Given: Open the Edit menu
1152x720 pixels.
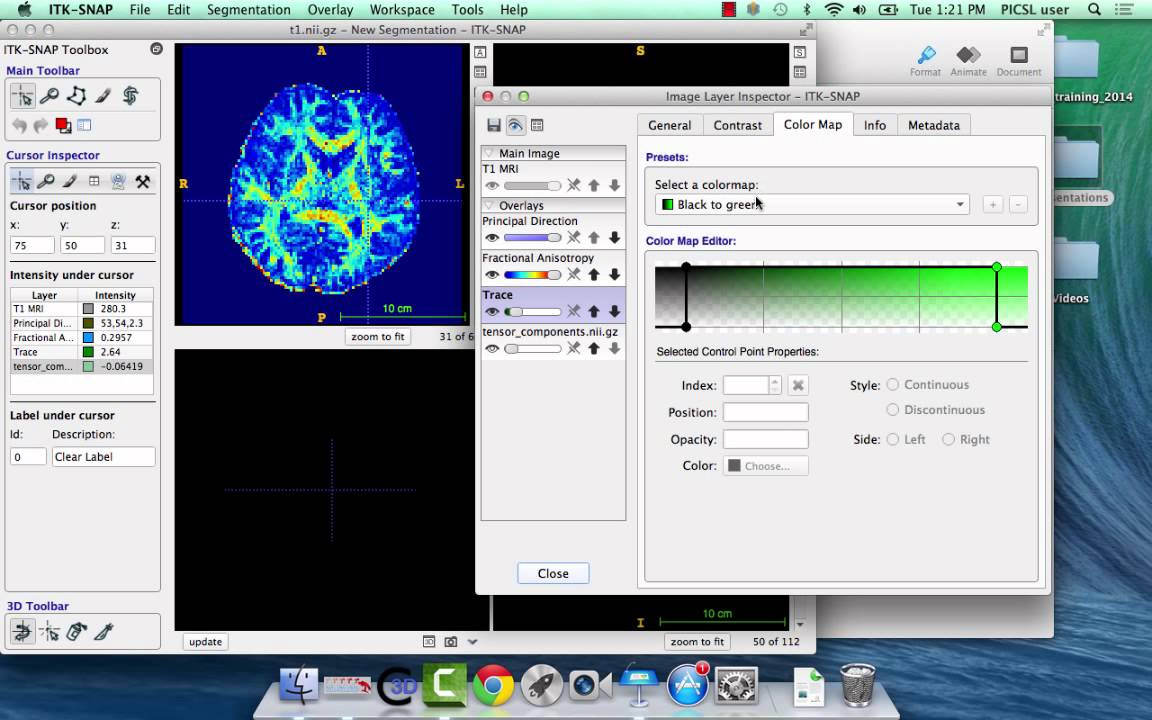Looking at the screenshot, I should tap(179, 10).
